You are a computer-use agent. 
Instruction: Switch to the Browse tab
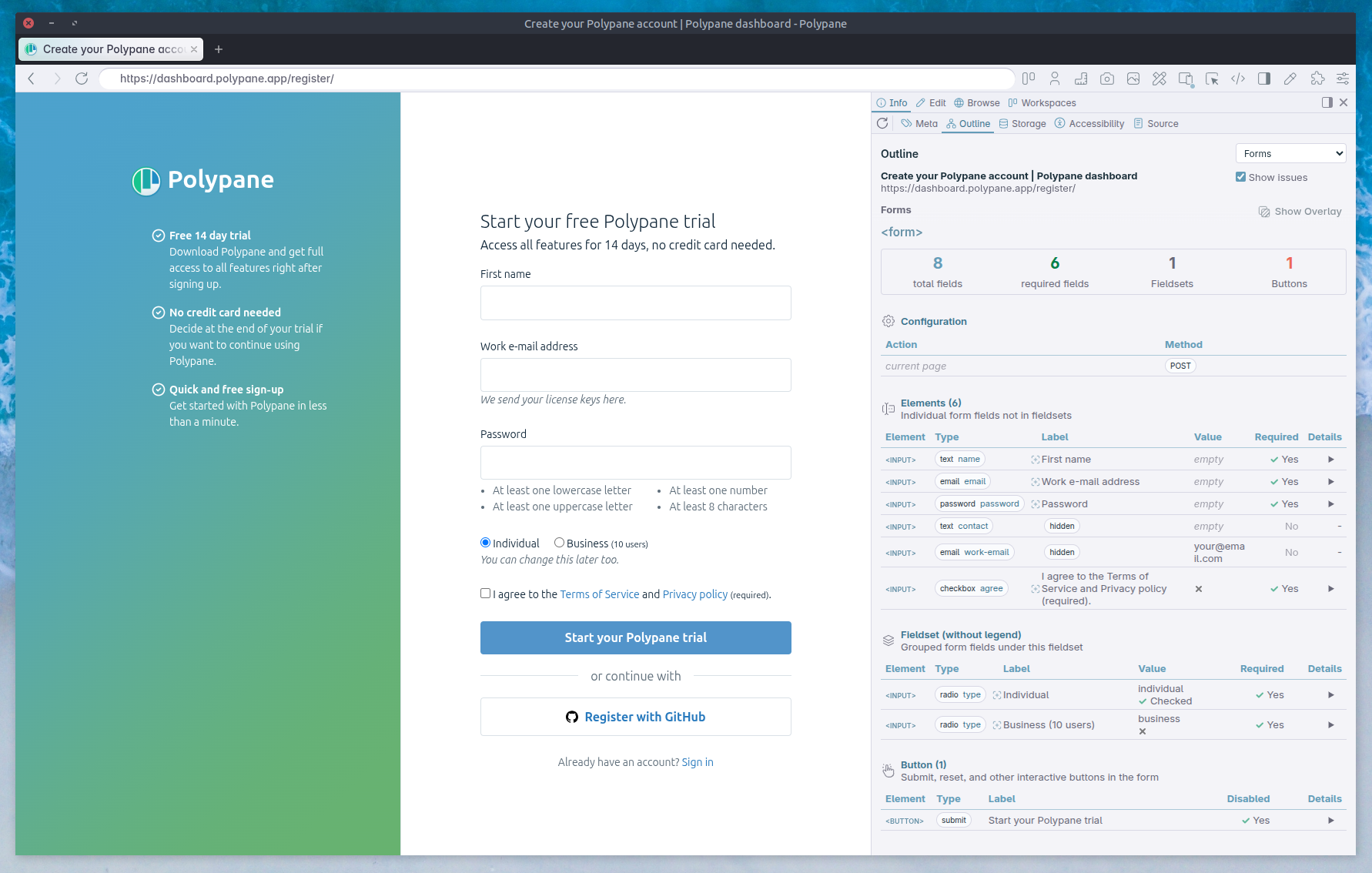point(977,103)
